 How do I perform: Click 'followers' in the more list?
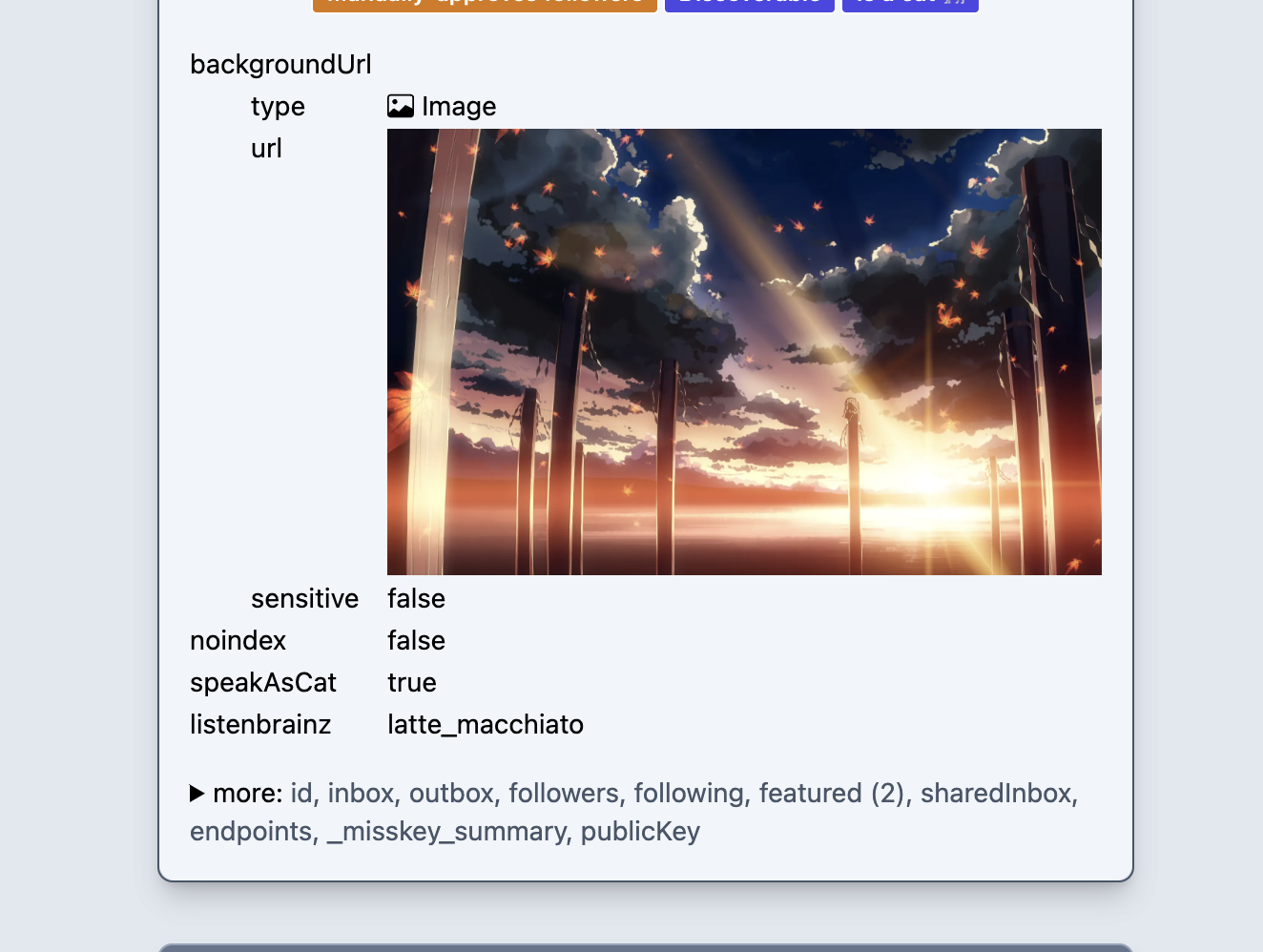563,793
